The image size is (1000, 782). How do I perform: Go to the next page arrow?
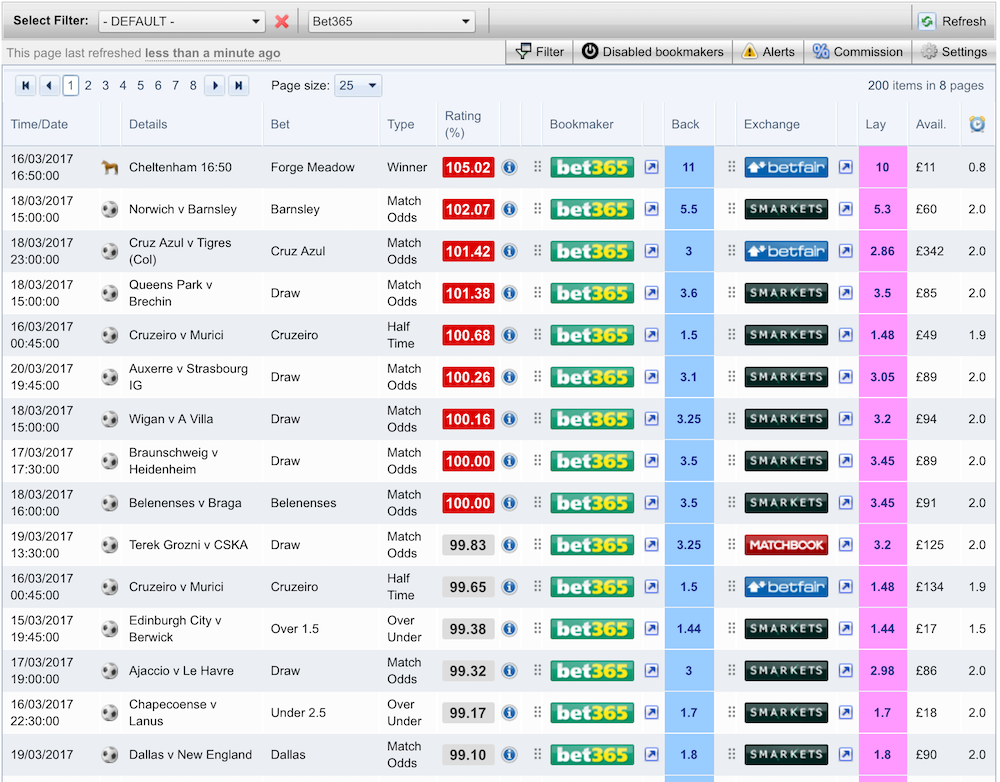(214, 86)
